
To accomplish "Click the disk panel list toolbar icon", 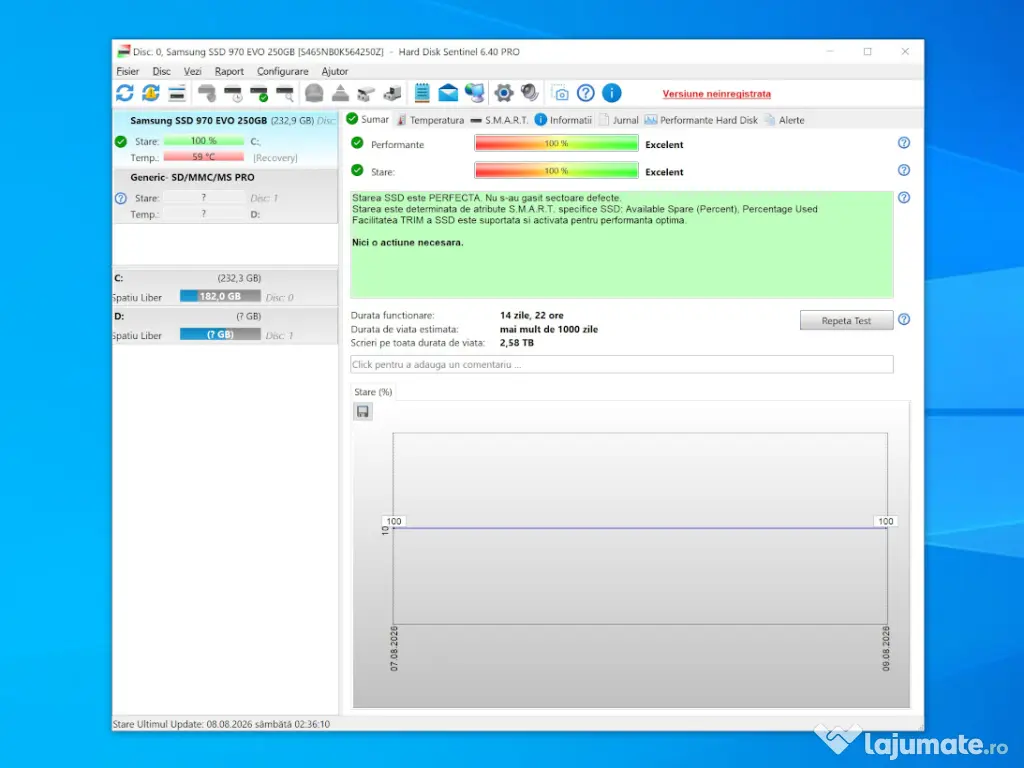I will 177,93.
